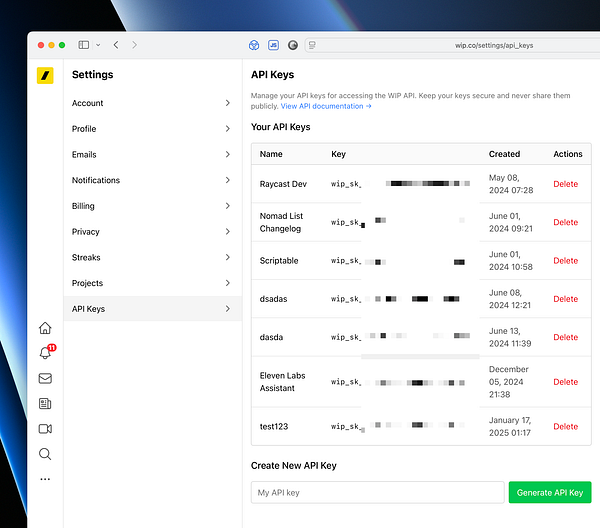Toggle the Safari sidebar button
Screen dimensions: 600x528
[x=84, y=45]
